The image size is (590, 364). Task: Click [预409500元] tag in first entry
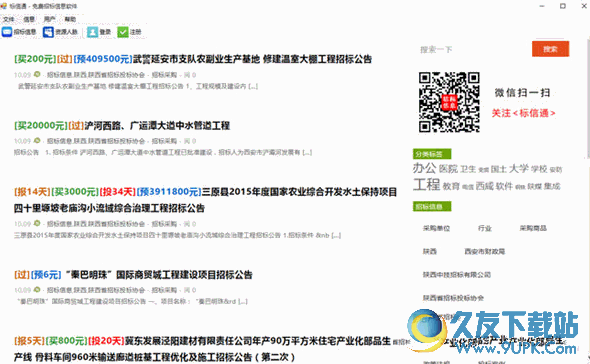[x=103, y=59]
